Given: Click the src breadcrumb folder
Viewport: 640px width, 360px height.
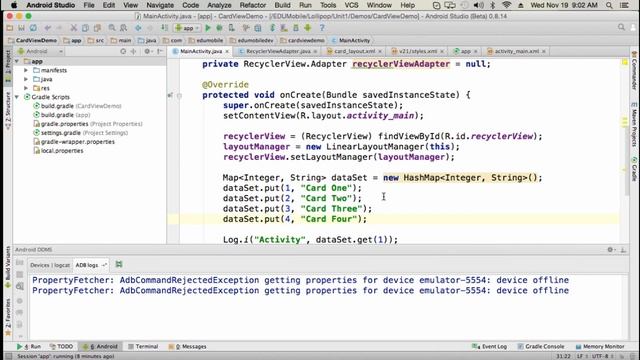Looking at the screenshot, I should [96, 40].
